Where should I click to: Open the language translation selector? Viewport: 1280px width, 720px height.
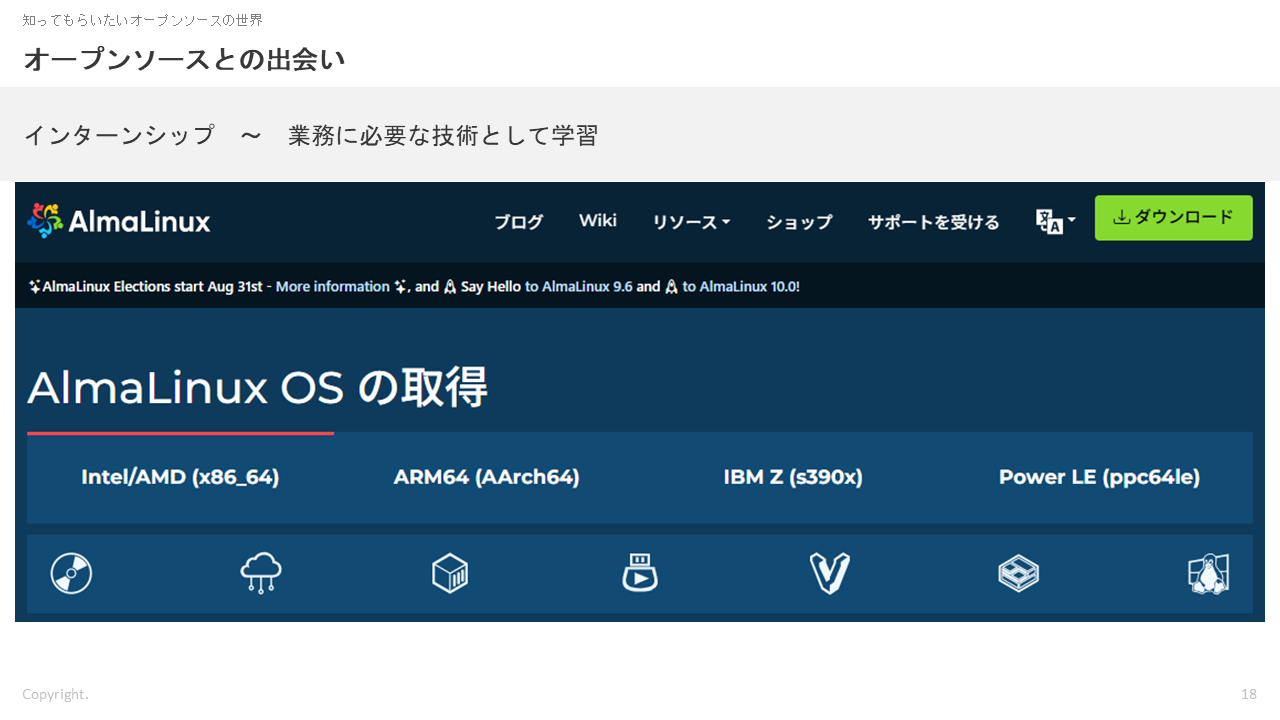click(1055, 221)
